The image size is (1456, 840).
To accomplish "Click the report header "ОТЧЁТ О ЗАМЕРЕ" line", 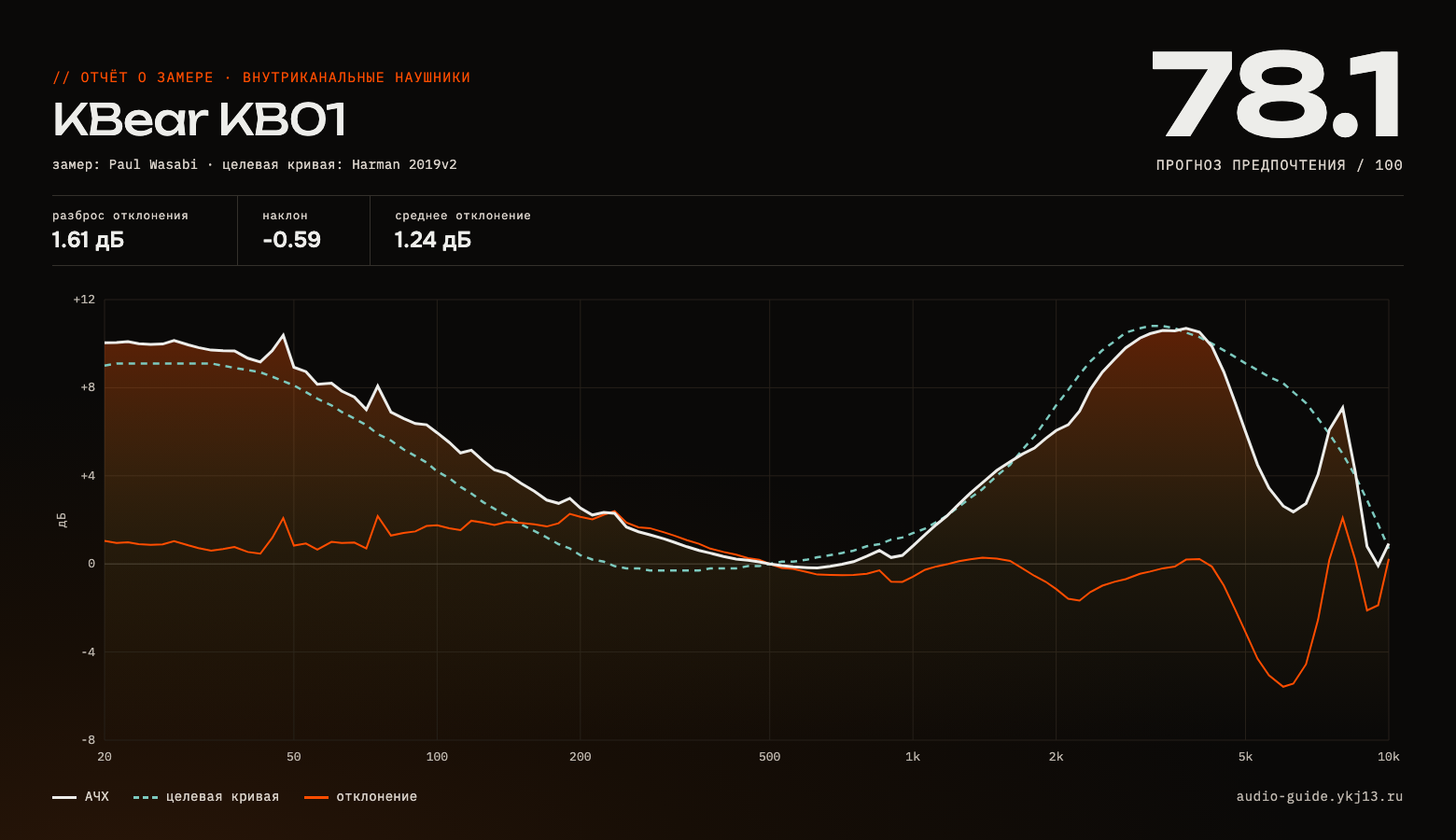I will pos(261,77).
